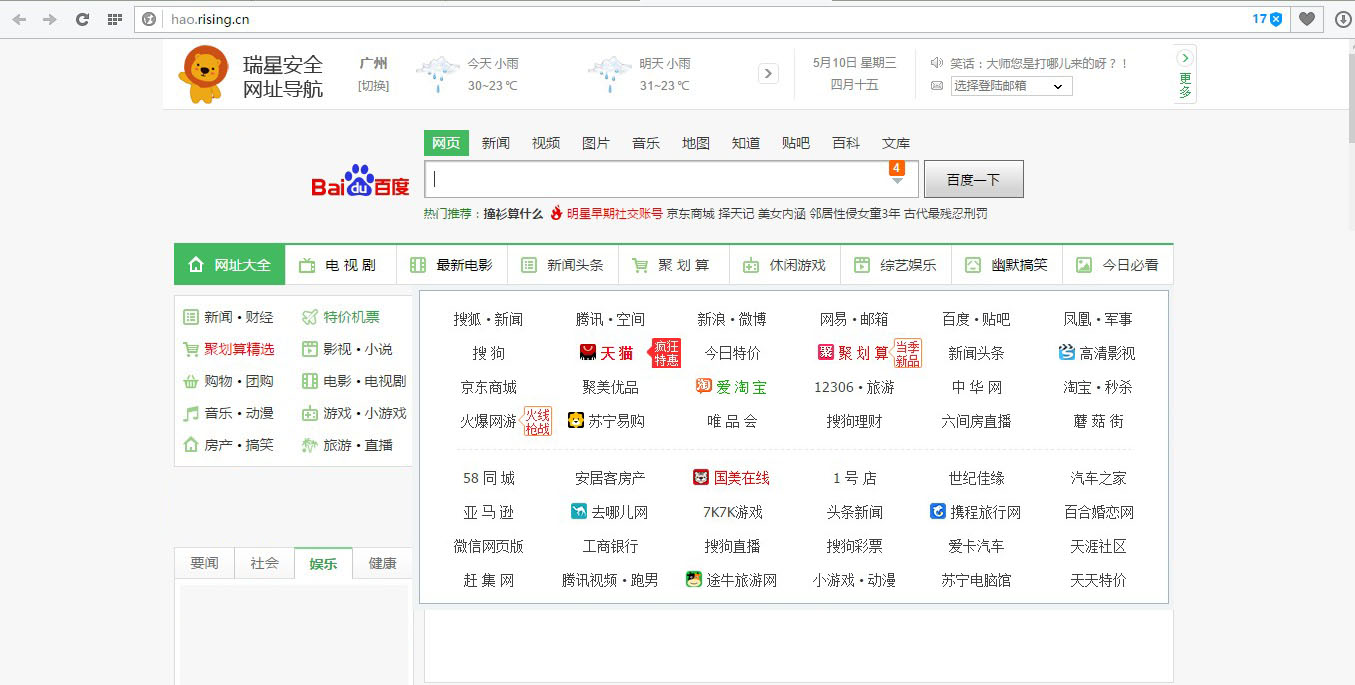Click the site info icon in address bar
This screenshot has width=1355, height=685.
(149, 19)
